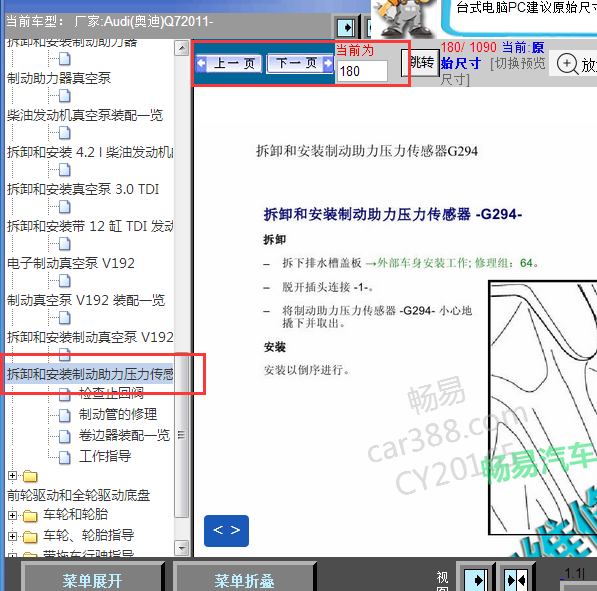Select 制动真空泵 V192 装配一览 item

coord(86,300)
